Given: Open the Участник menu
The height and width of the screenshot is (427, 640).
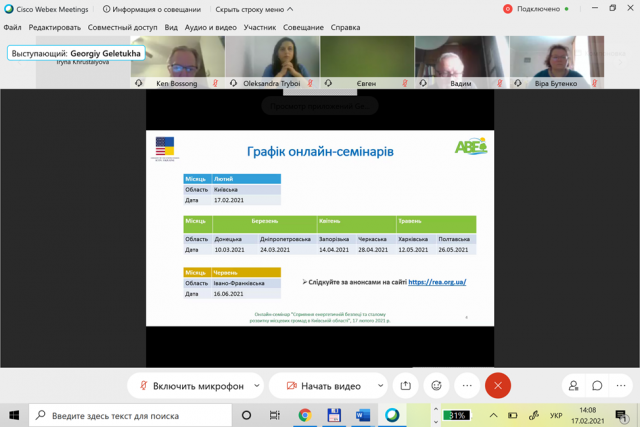Looking at the screenshot, I should 260,27.
